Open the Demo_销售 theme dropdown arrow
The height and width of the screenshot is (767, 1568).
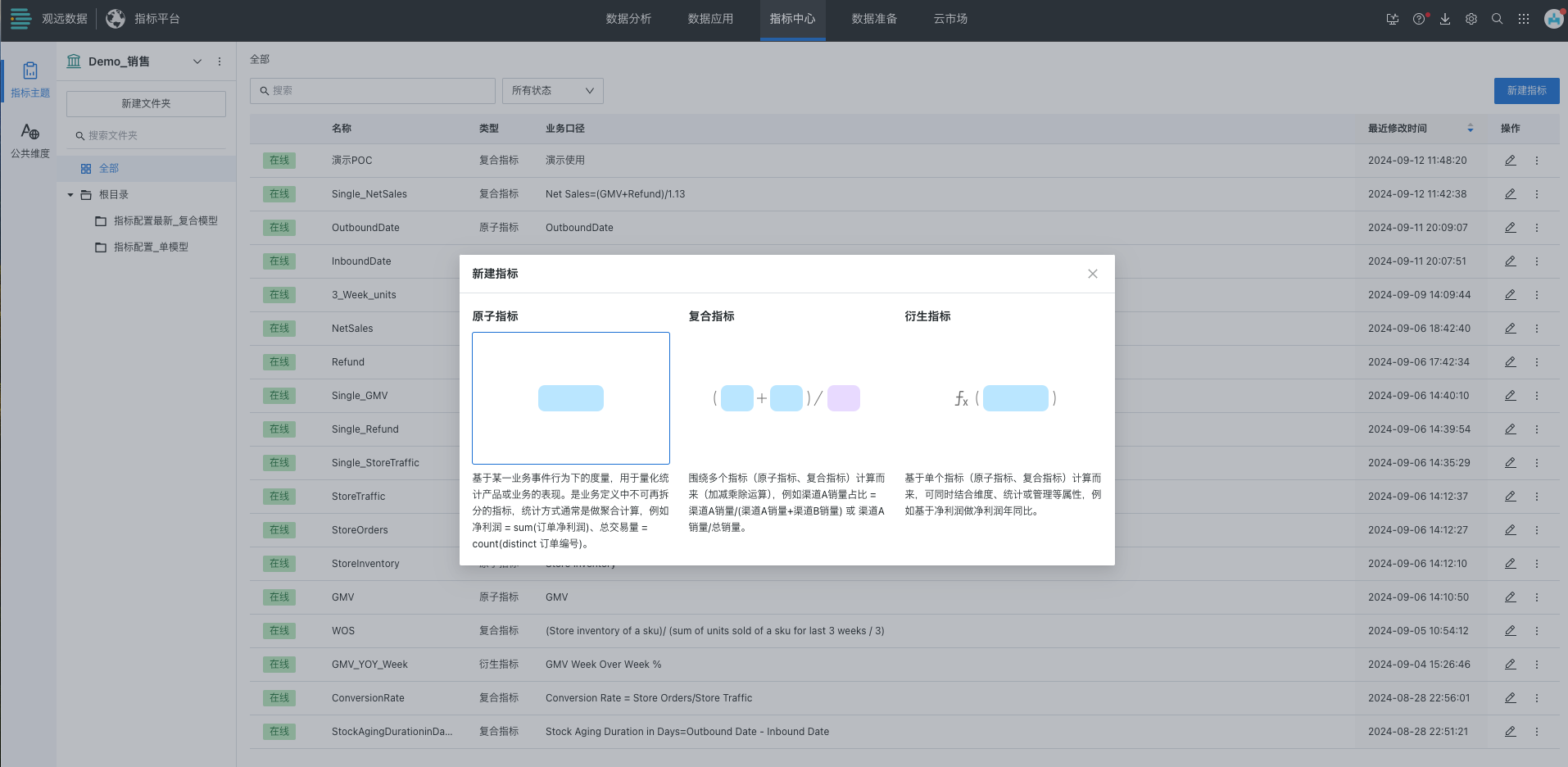(197, 61)
